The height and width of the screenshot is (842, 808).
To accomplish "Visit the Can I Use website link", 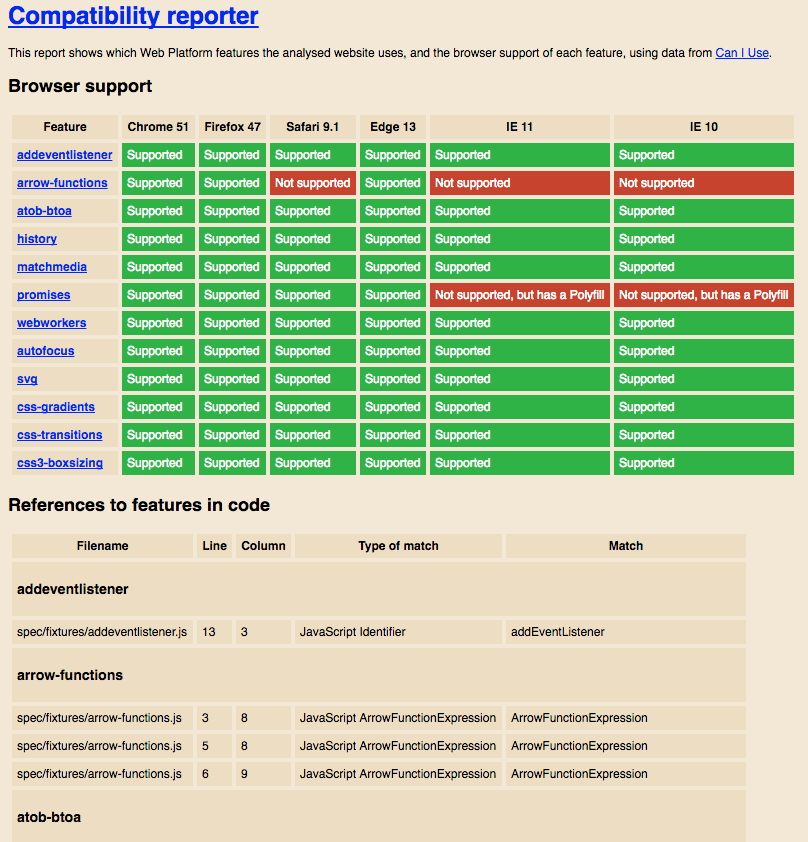I will (x=741, y=53).
